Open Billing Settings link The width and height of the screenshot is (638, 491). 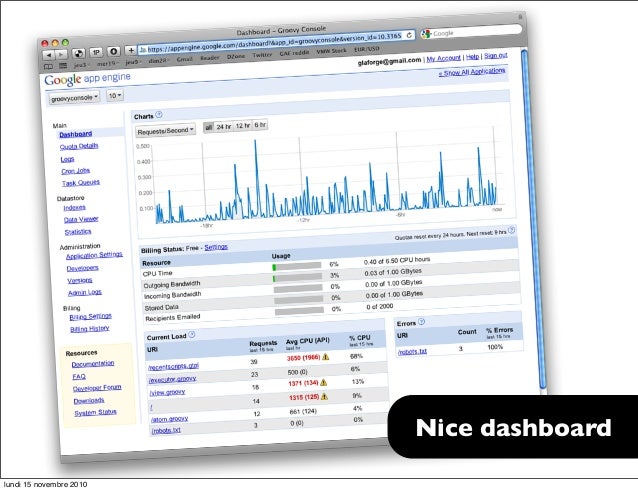[x=90, y=316]
